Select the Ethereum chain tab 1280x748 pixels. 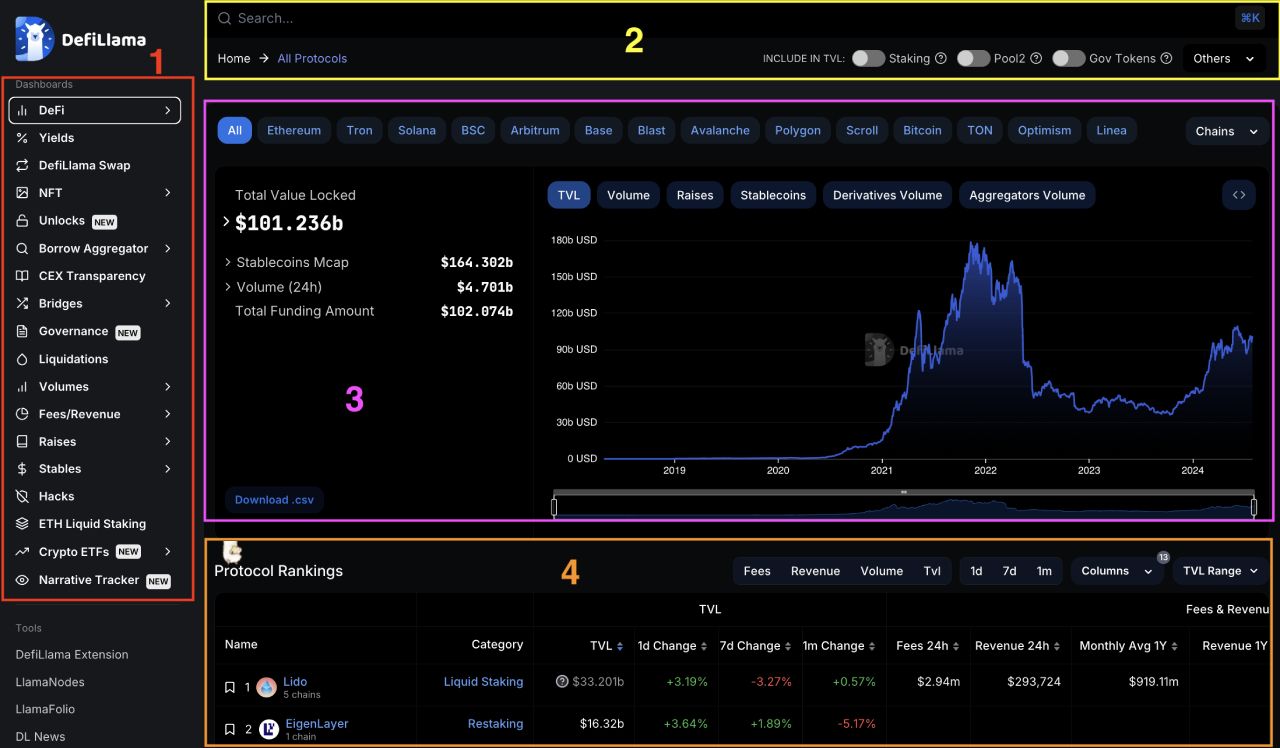click(294, 130)
